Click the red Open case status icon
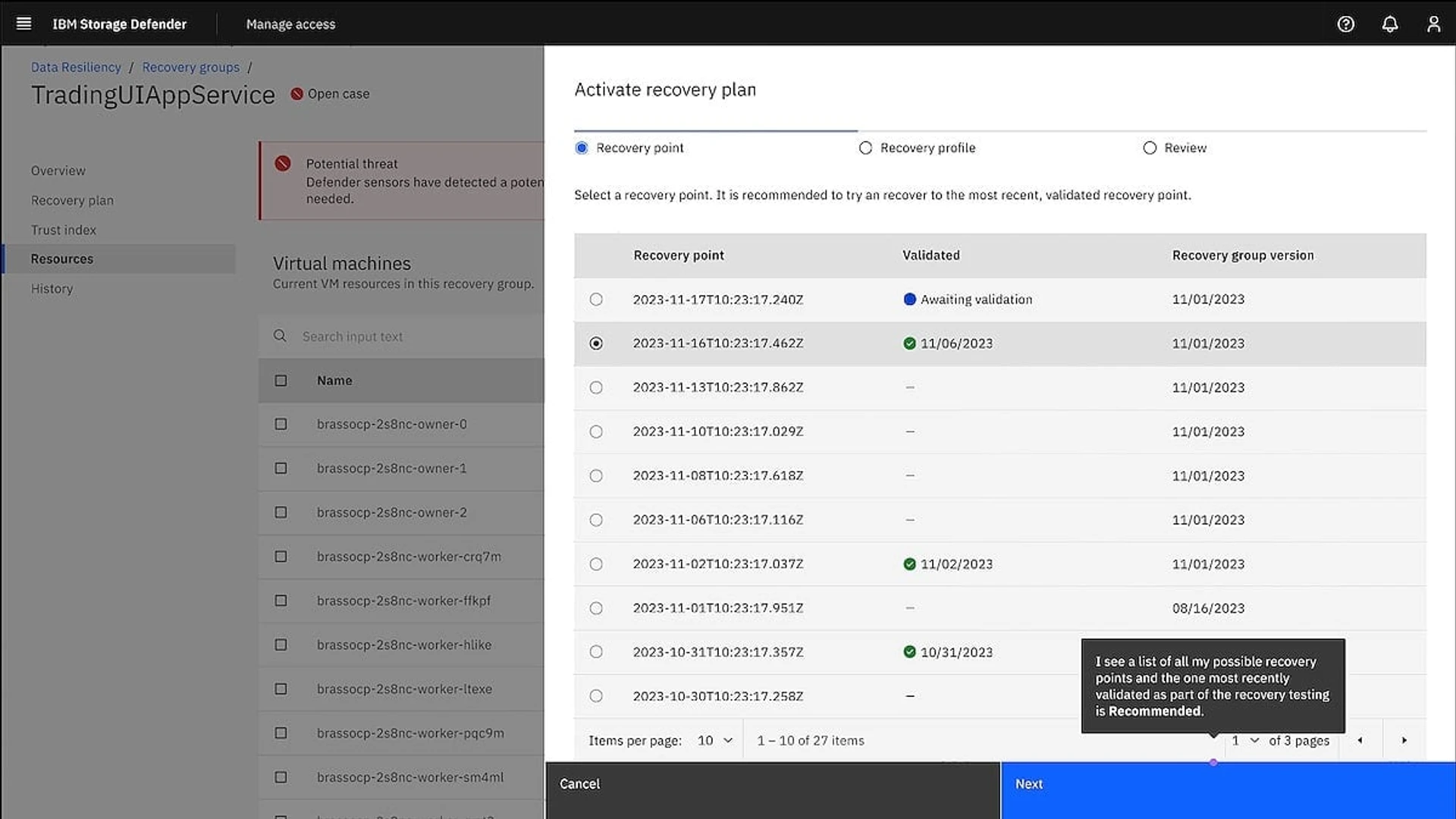This screenshot has height=819, width=1456. pos(297,94)
